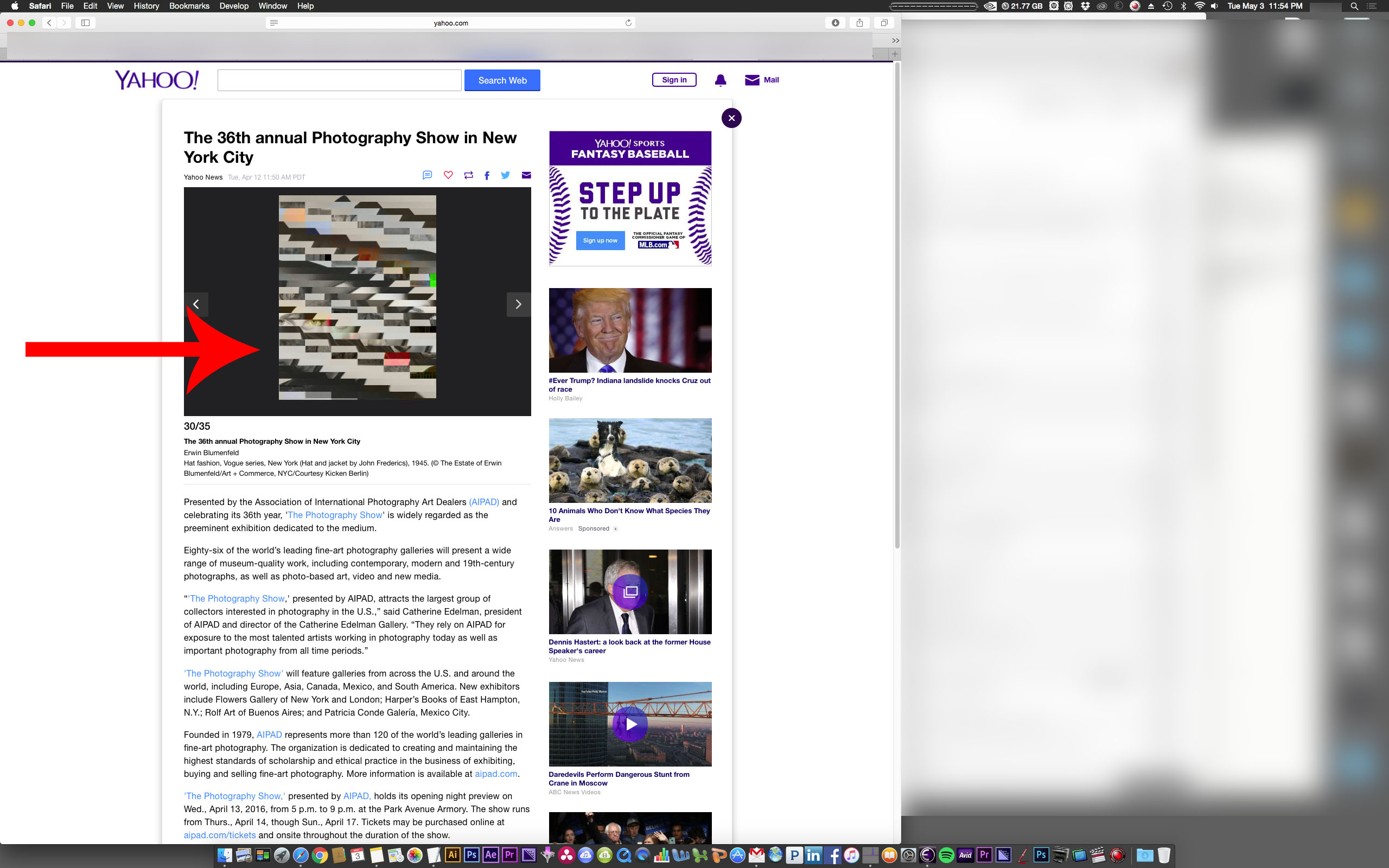Open comments on the Photography Show article
Image resolution: width=1389 pixels, height=868 pixels.
pos(427,175)
